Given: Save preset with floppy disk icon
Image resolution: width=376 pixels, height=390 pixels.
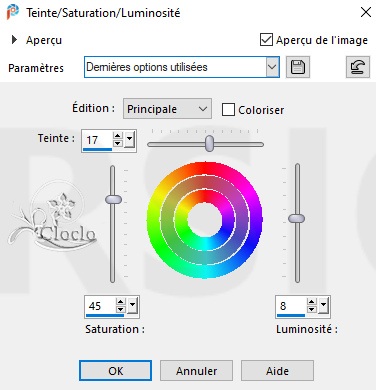Looking at the screenshot, I should point(298,67).
